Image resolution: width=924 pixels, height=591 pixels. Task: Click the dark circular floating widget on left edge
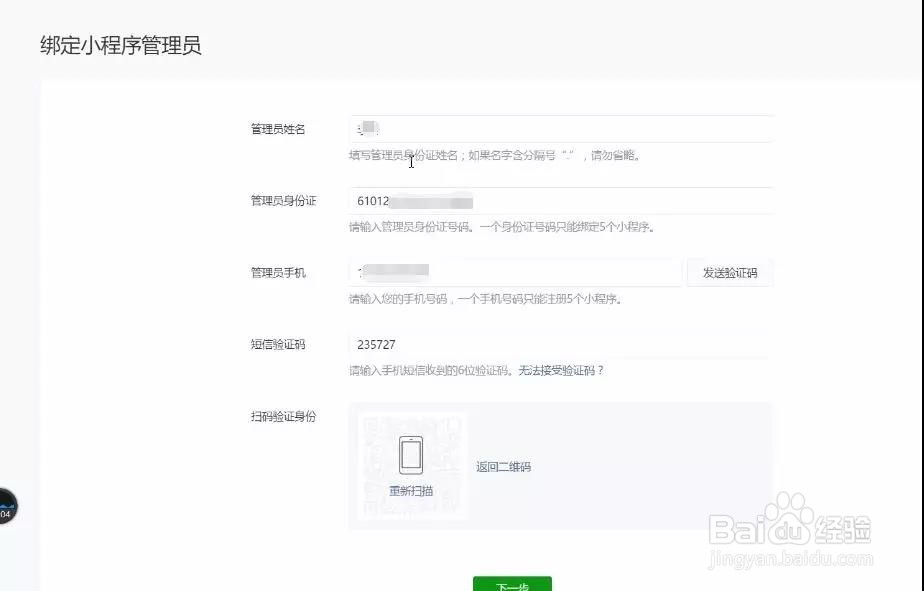click(x=7, y=507)
